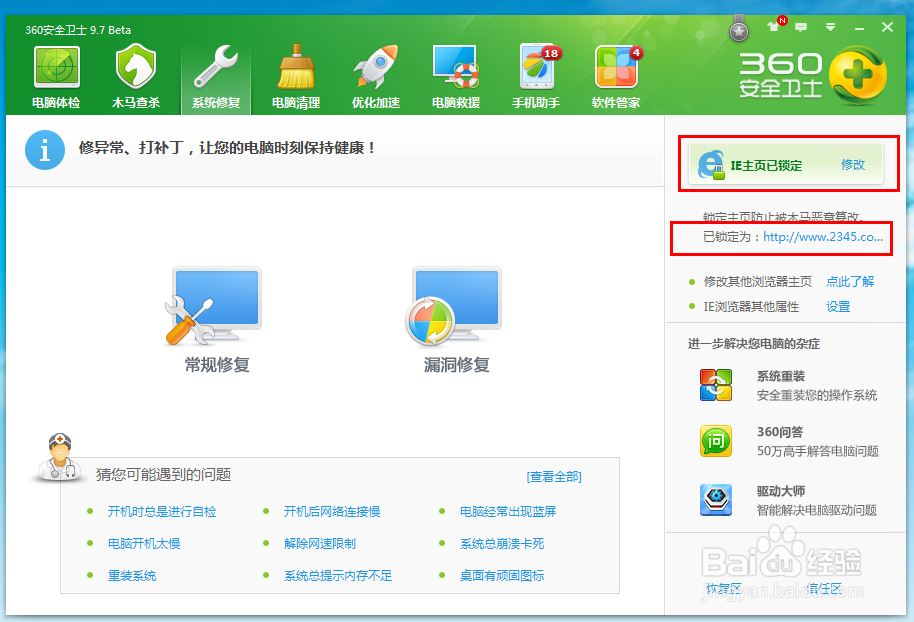This screenshot has height=622, width=914.
Task: Open 系统总崩溃卡死 problem link
Action: tap(502, 544)
